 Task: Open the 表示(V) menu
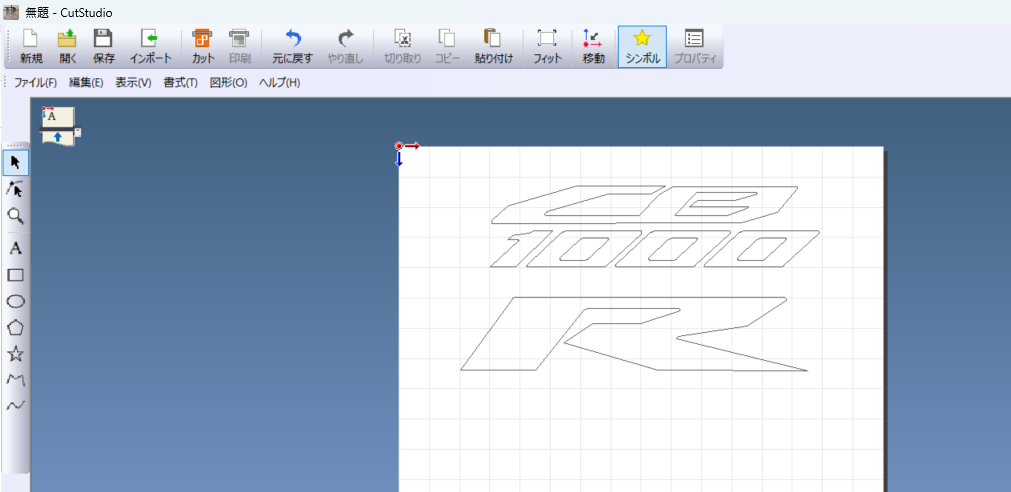(133, 83)
